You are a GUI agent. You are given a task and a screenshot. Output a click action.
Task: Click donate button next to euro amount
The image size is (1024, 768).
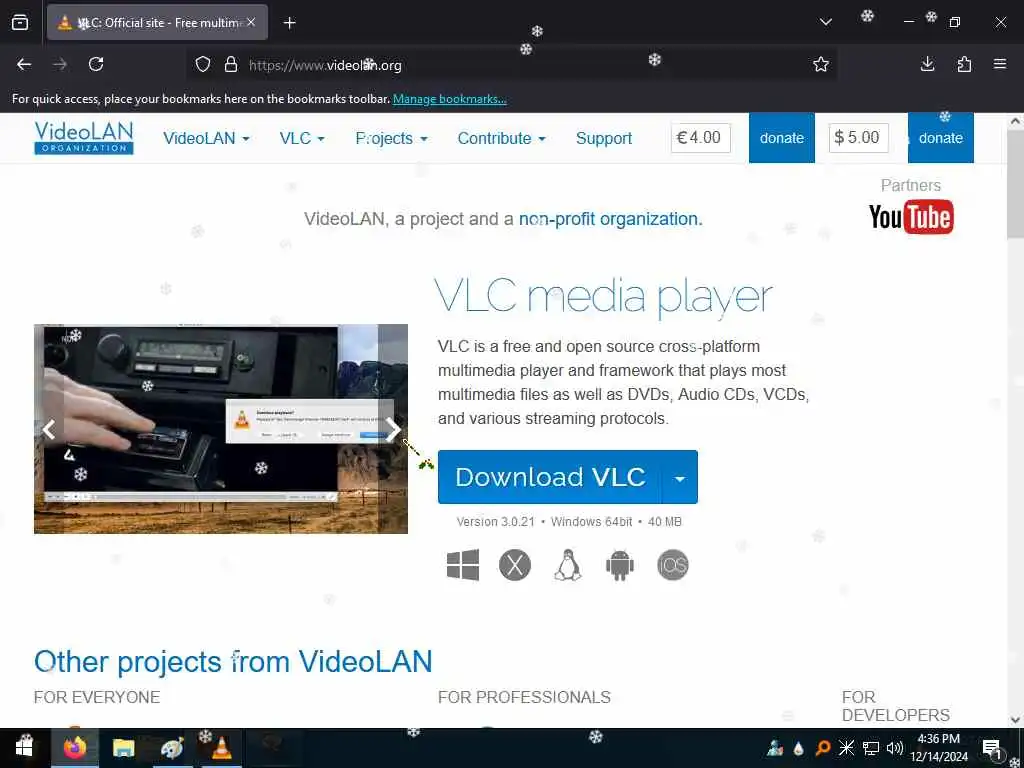[x=782, y=138]
